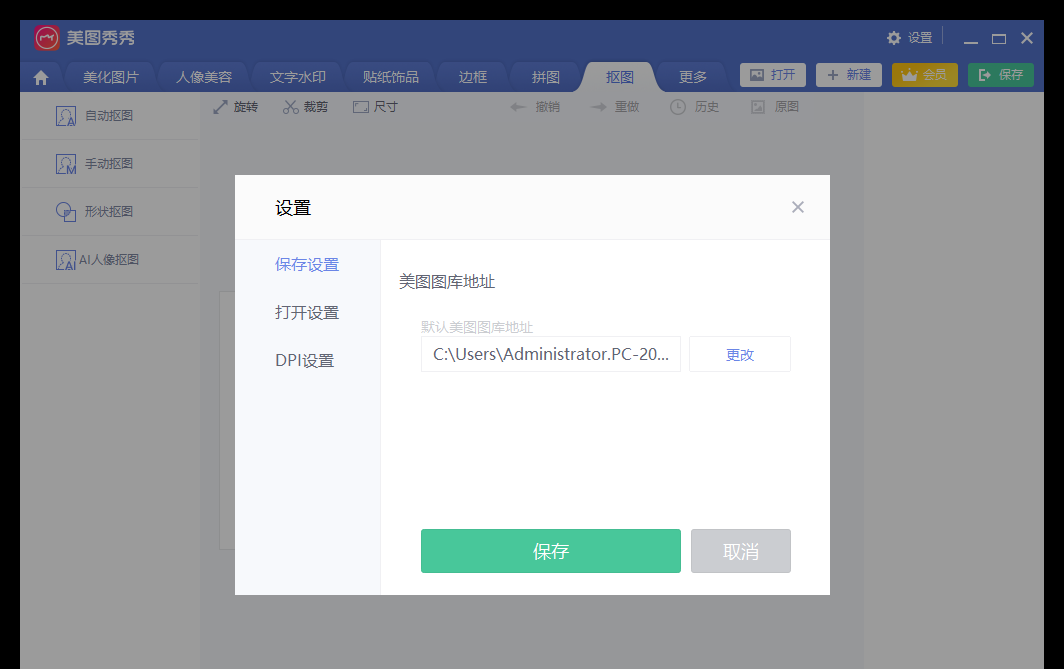This screenshot has width=1064, height=669.
Task: Switch to 贴纸饰品 tab
Action: pyautogui.click(x=391, y=77)
